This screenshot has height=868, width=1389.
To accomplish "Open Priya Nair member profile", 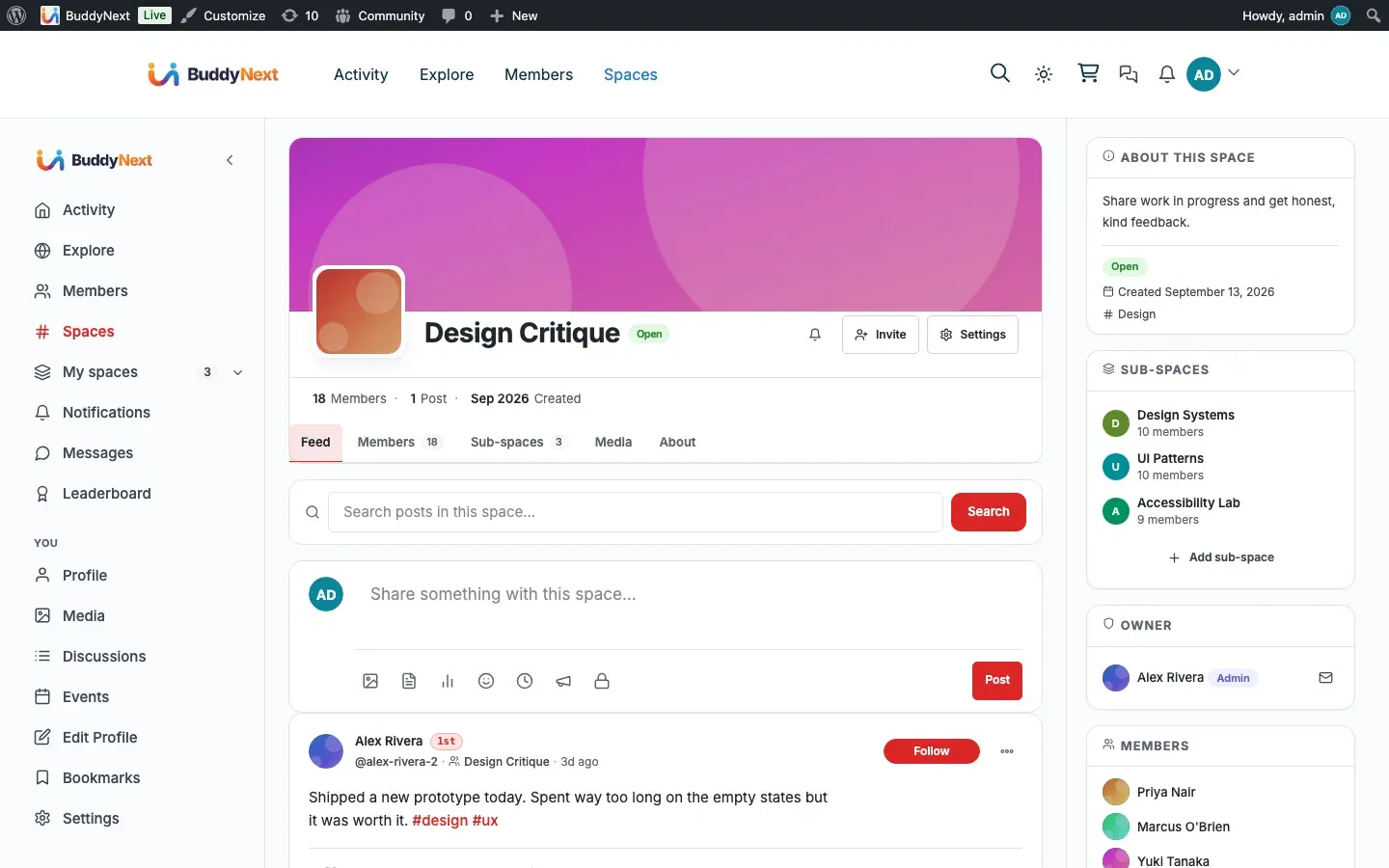I will [x=1166, y=793].
